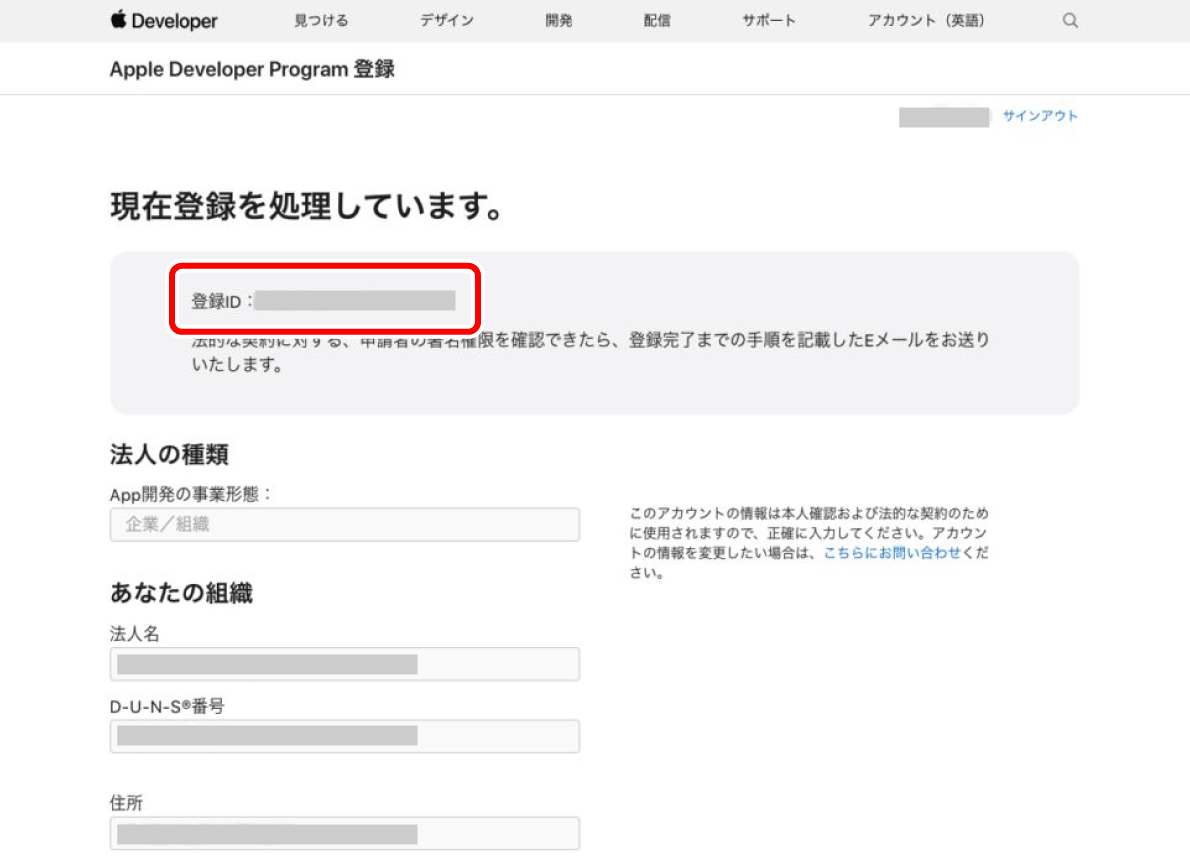The height and width of the screenshot is (860, 1190).
Task: Focus the D-U-N-S®番号 input field
Action: click(x=344, y=736)
